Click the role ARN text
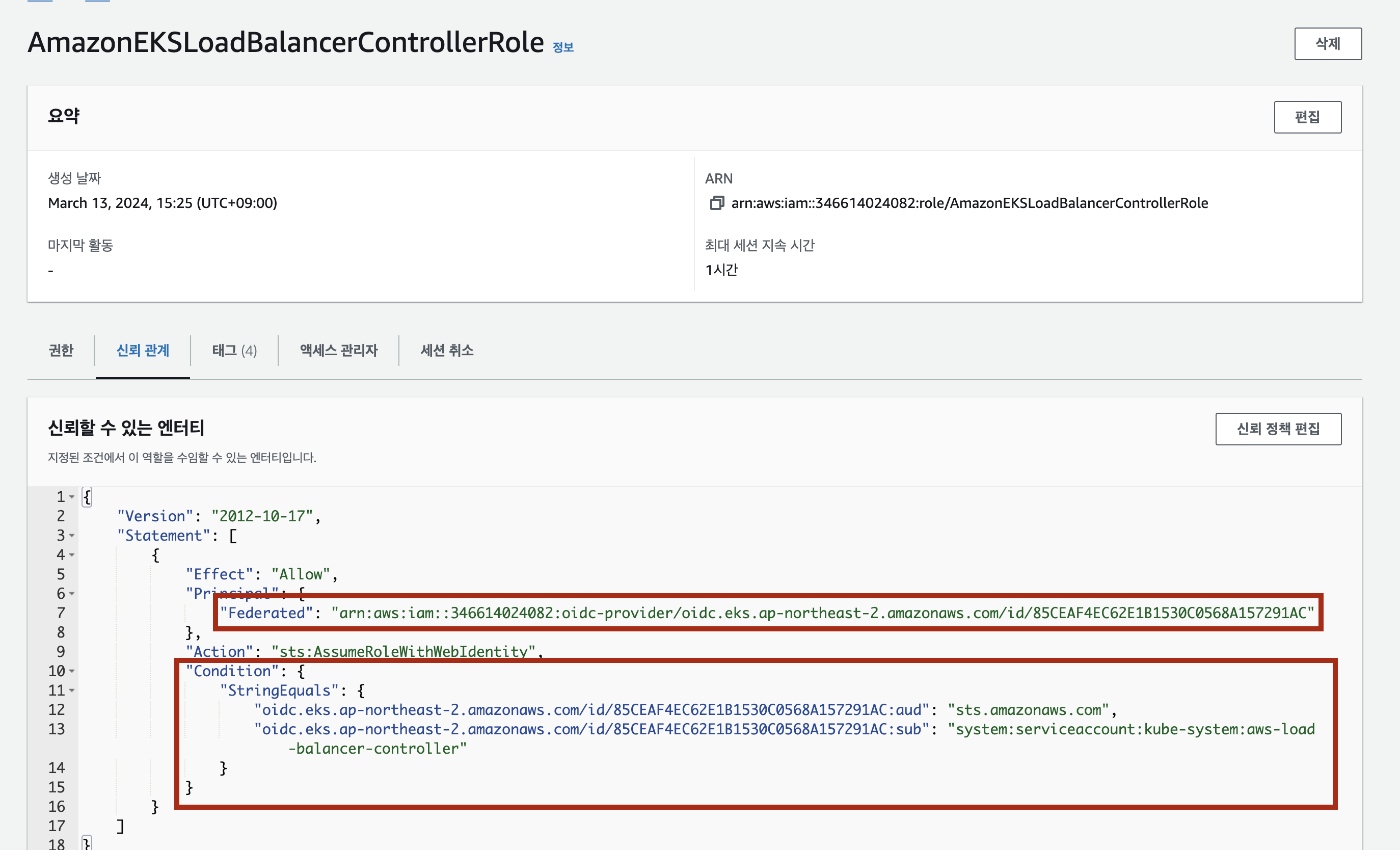The height and width of the screenshot is (850, 1400). [969, 203]
